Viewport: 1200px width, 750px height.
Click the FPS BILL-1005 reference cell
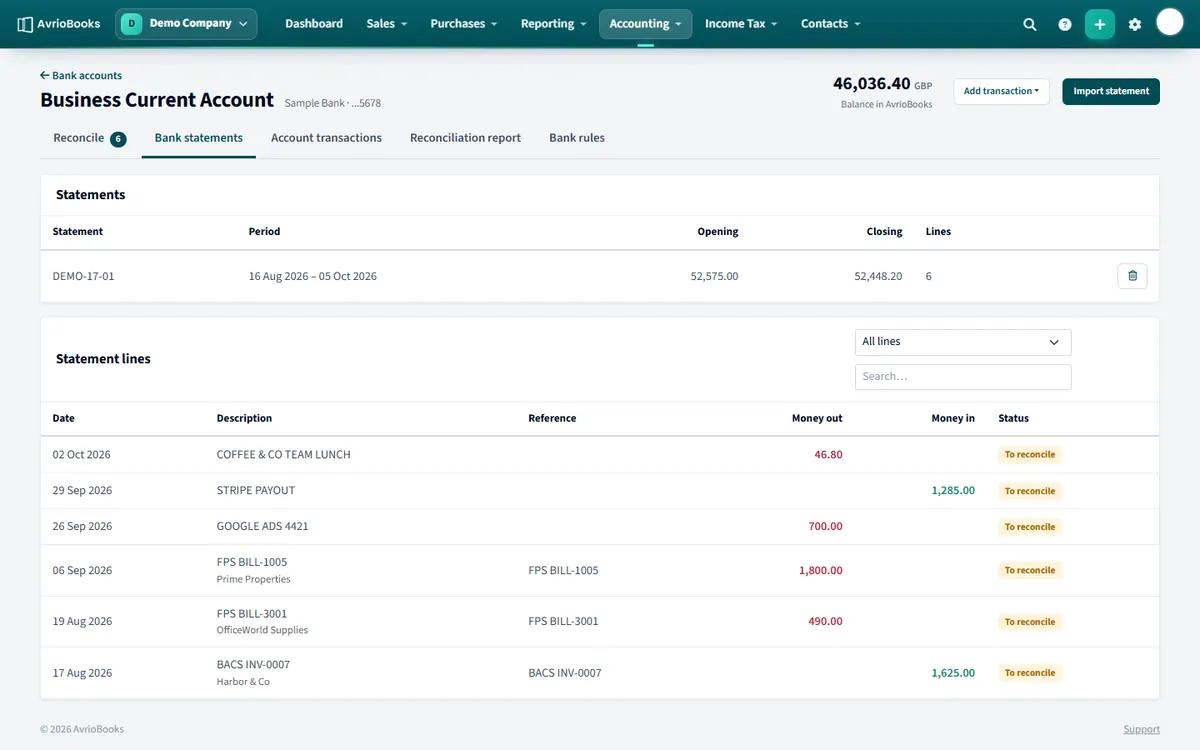(x=564, y=570)
